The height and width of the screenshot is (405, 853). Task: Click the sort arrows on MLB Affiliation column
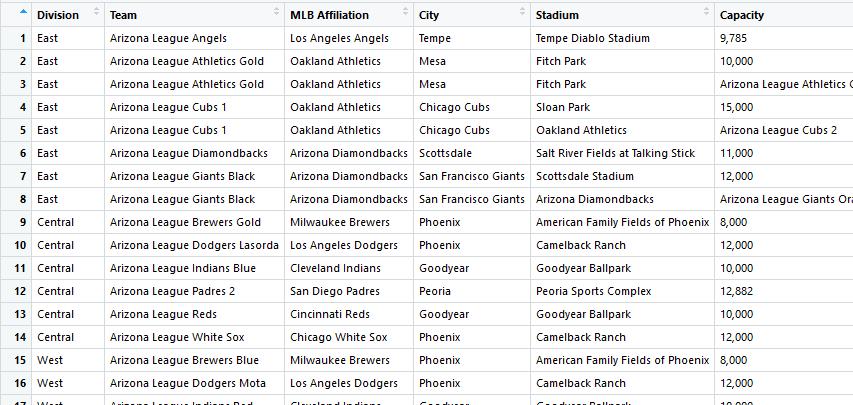click(405, 12)
